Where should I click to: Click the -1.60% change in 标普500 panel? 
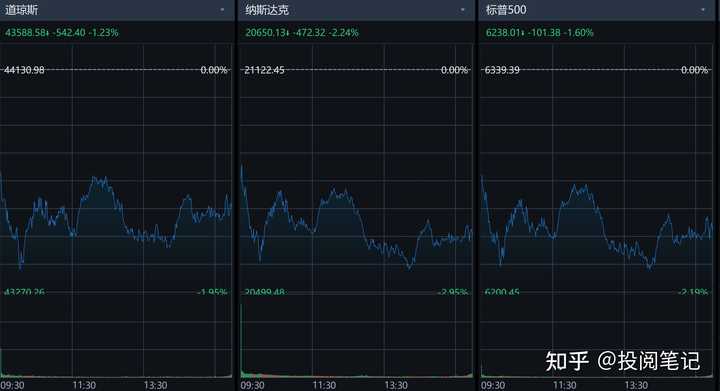pyautogui.click(x=579, y=33)
